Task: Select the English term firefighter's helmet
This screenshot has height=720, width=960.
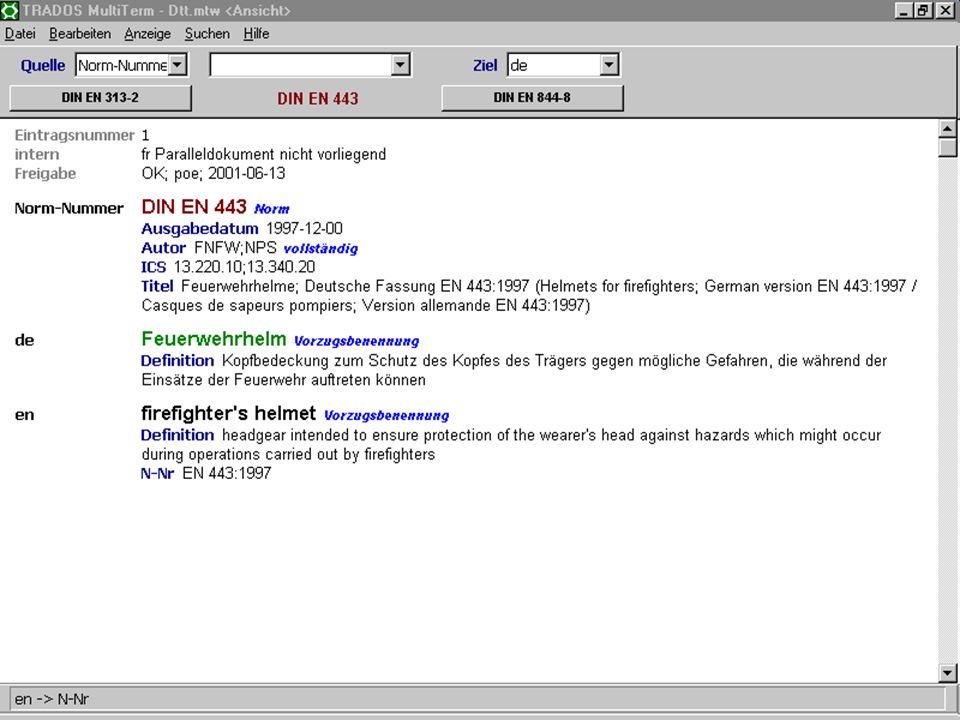Action: click(x=228, y=413)
